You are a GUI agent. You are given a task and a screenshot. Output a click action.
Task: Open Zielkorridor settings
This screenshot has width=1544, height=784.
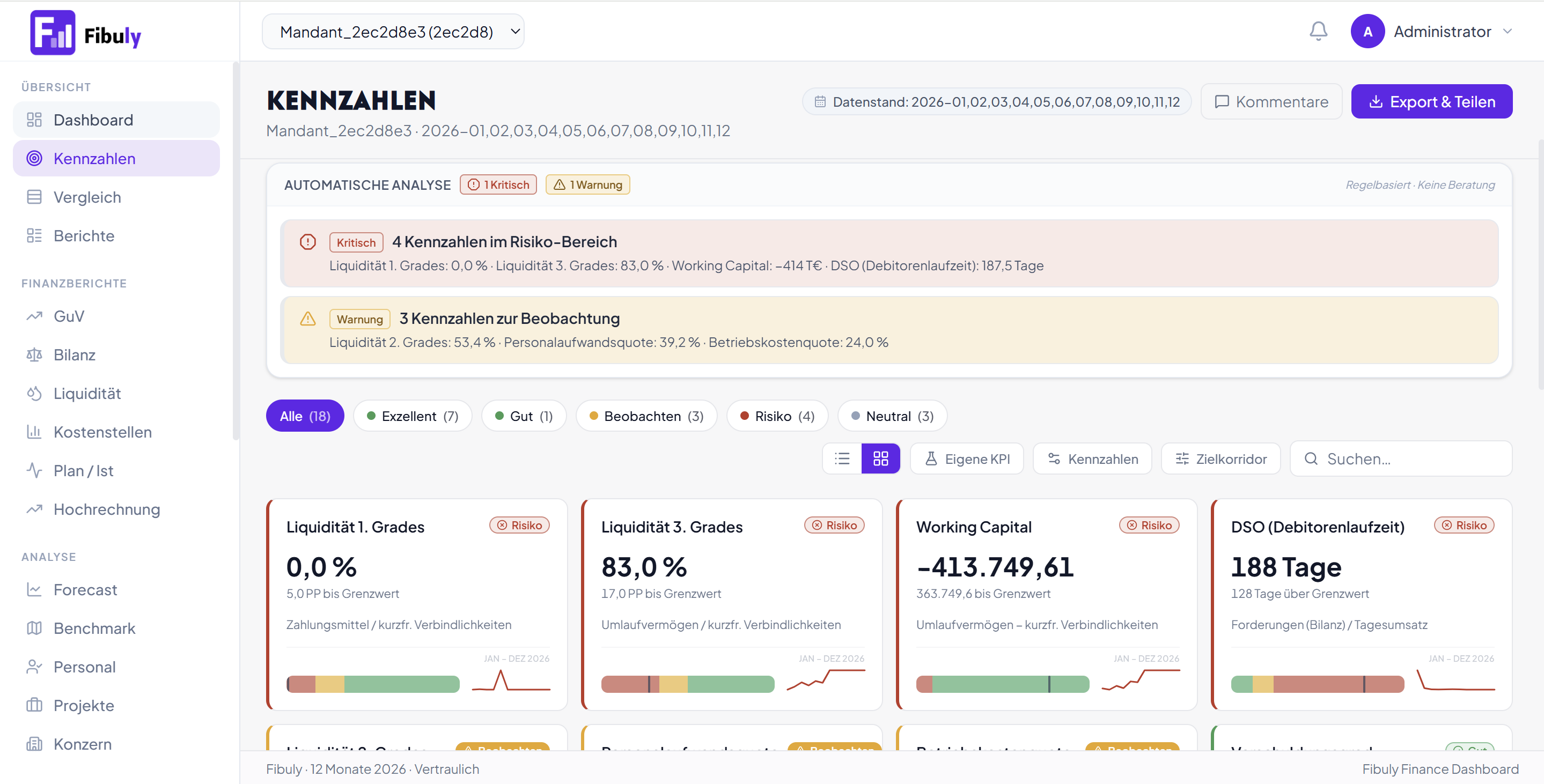point(1221,459)
